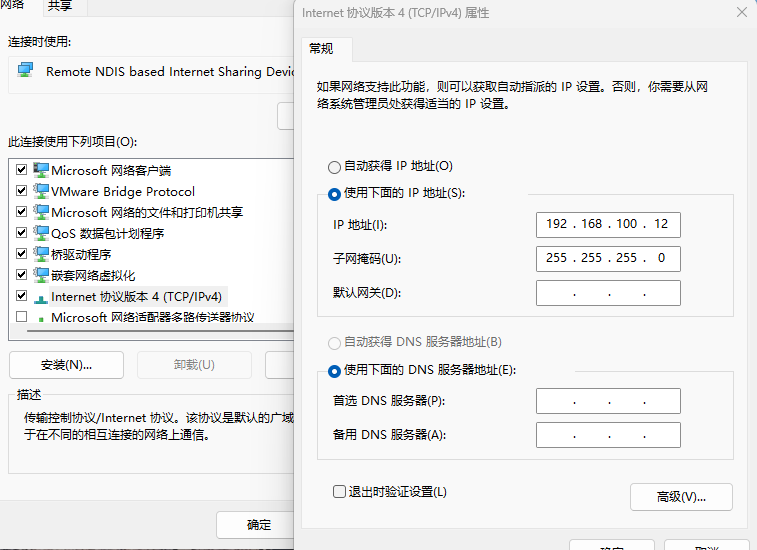757x550 pixels.
Task: Enable Microsoft 网络适配器多路传送器协议 checkbox
Action: point(21,316)
